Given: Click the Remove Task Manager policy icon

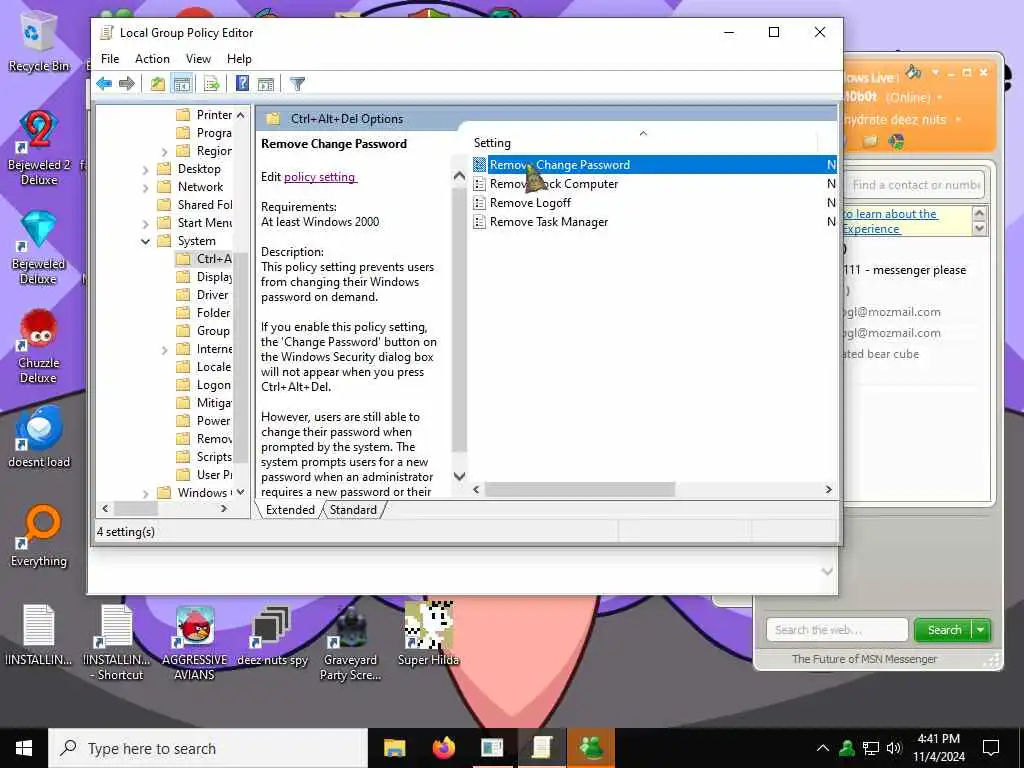Looking at the screenshot, I should [x=479, y=221].
